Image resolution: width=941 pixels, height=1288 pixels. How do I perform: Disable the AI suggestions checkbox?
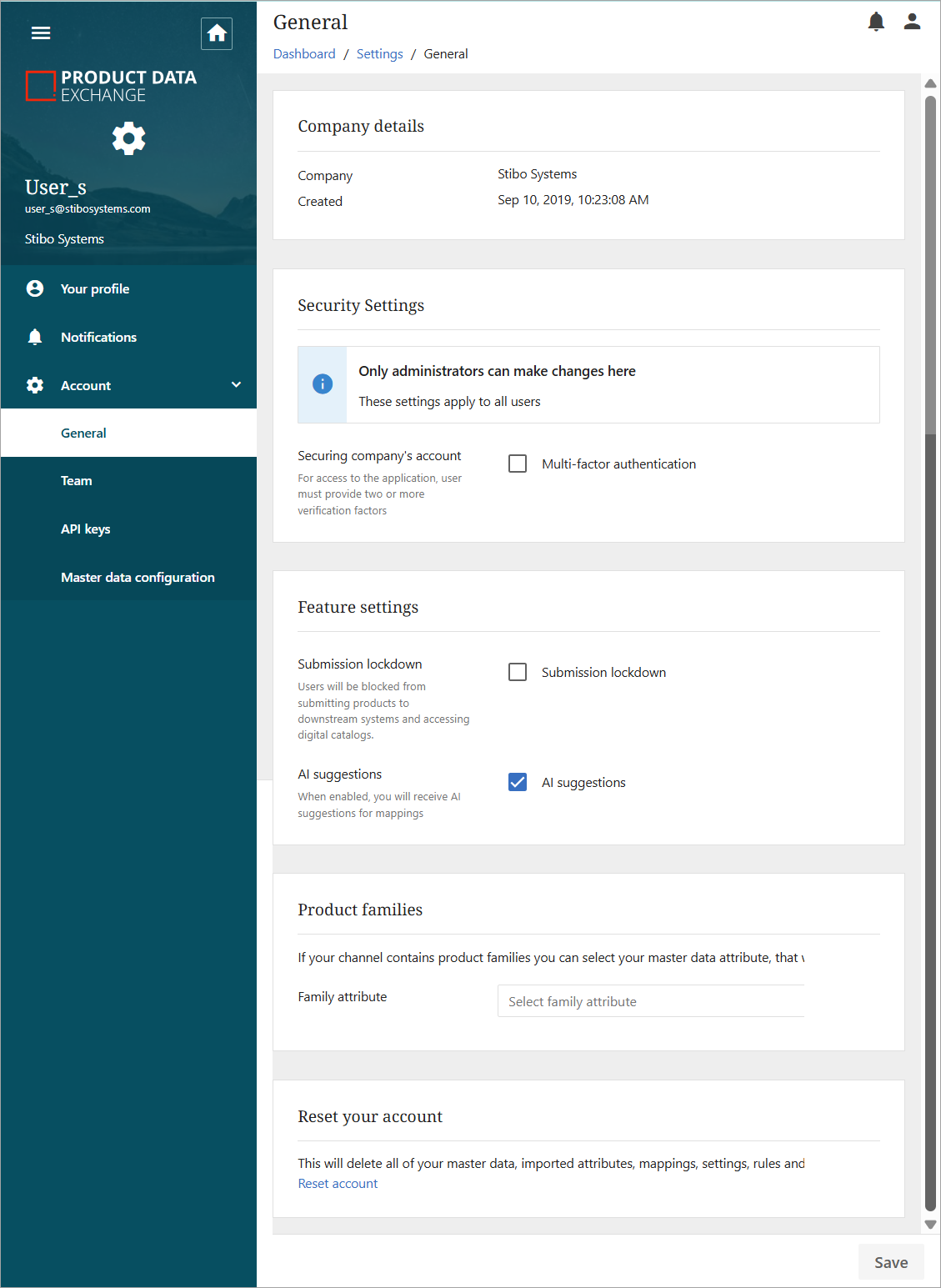(x=518, y=782)
